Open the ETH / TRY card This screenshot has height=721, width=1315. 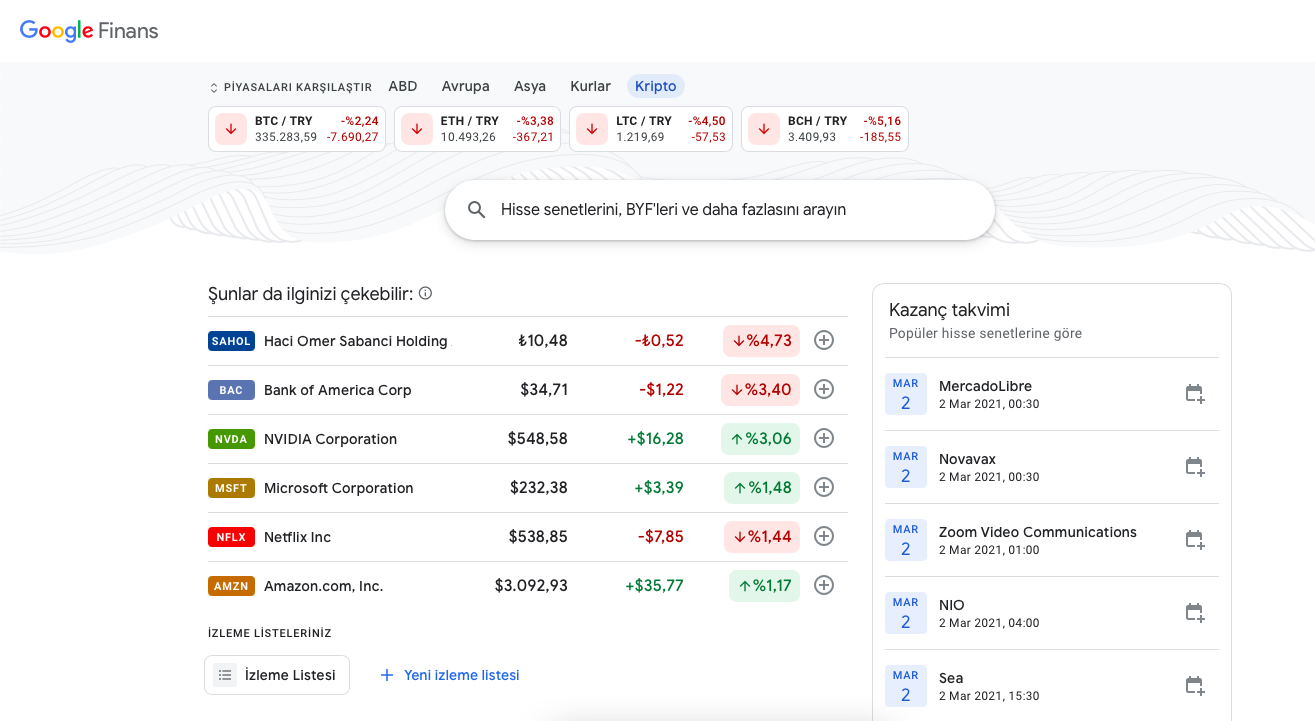pyautogui.click(x=478, y=129)
